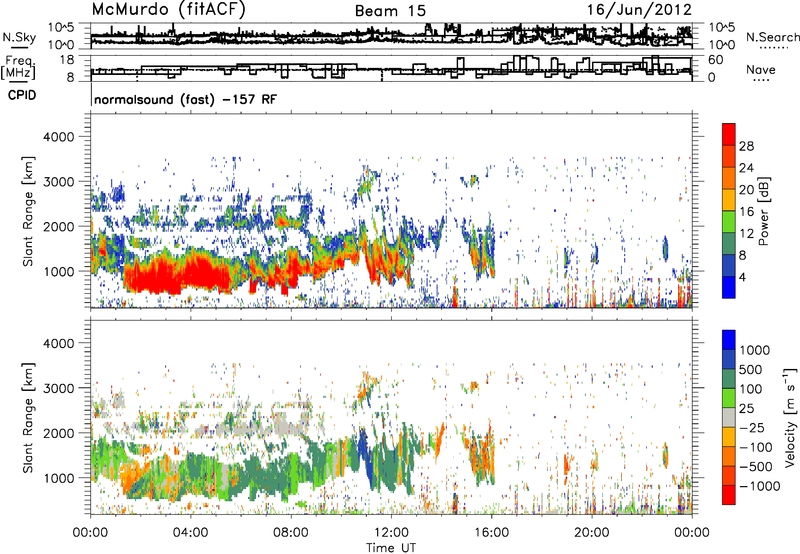The height and width of the screenshot is (554, 800).
Task: Click 'normalsound (fast) -157 RF' text
Action: [x=186, y=99]
